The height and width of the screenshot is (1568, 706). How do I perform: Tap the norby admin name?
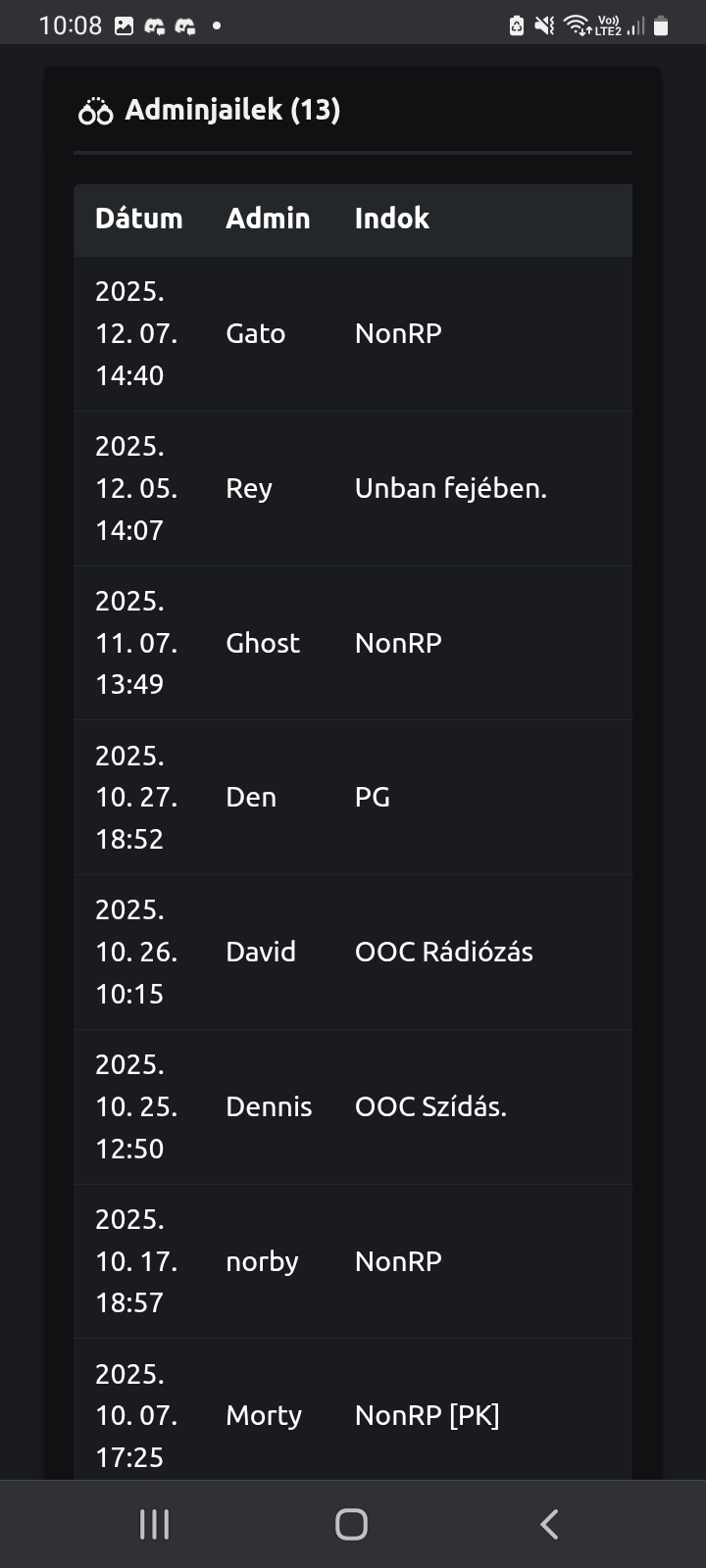pyautogui.click(x=262, y=1261)
